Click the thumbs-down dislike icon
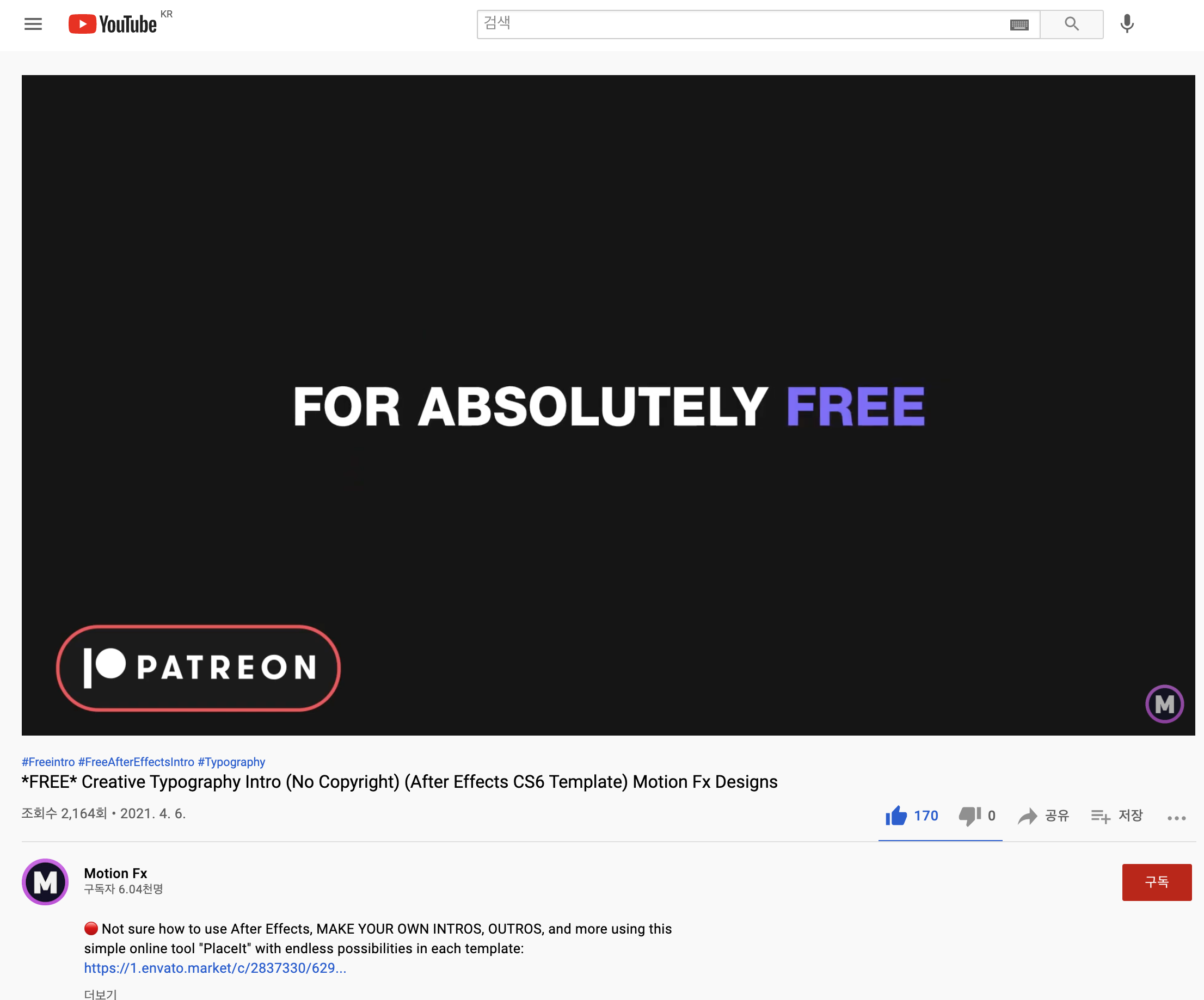Screen dimensions: 1204x1000 click(x=969, y=816)
